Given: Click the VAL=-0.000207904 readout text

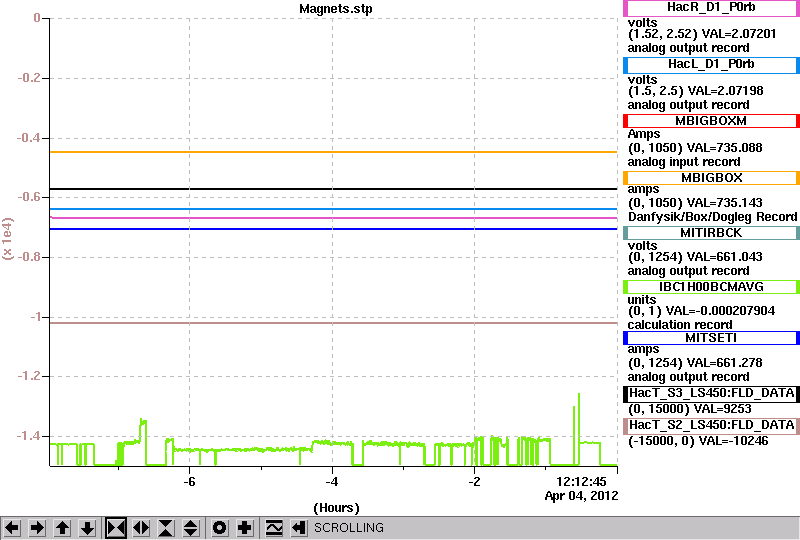Looking at the screenshot, I should (x=720, y=311).
